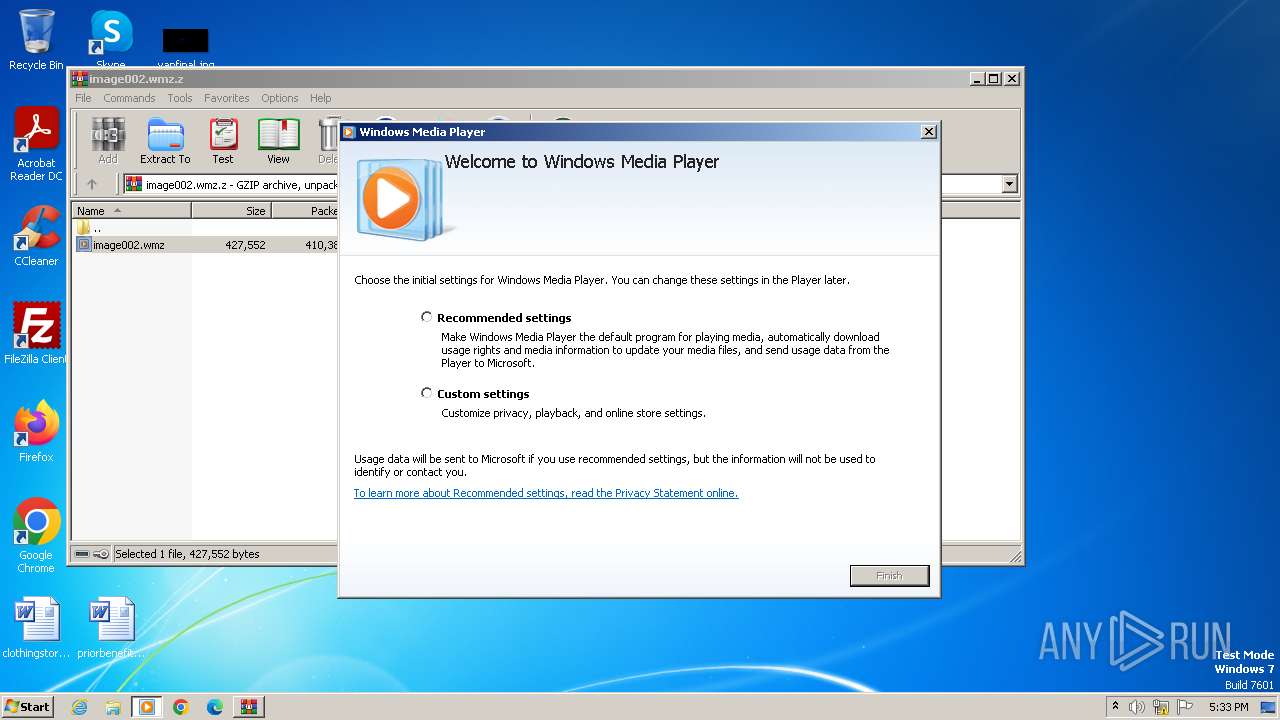Show hidden system tray icons
This screenshot has width=1280, height=720.
[x=1116, y=706]
